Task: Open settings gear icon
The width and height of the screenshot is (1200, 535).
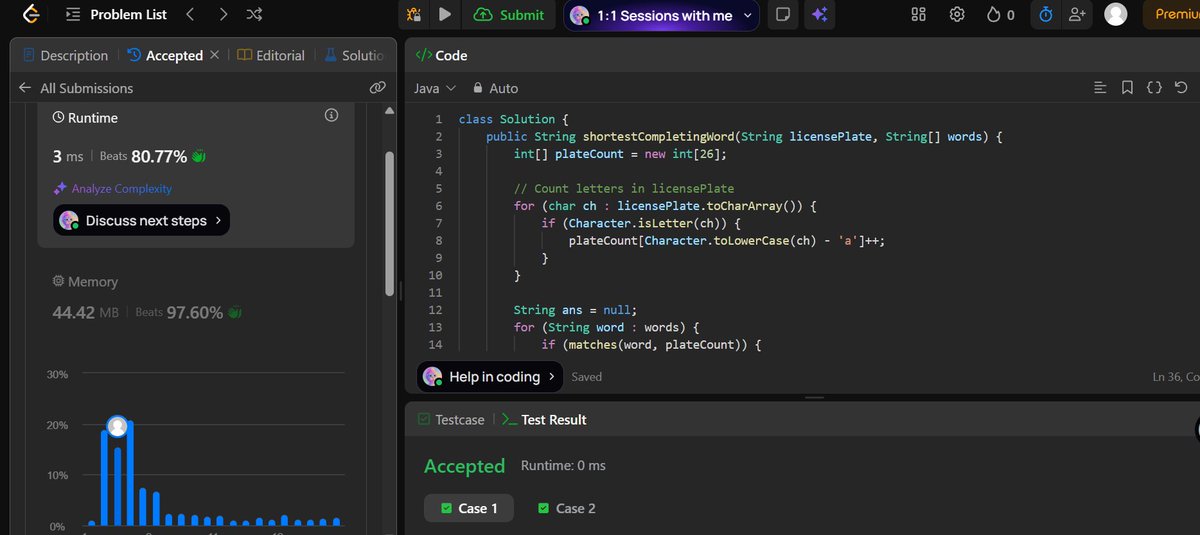Action: pyautogui.click(x=957, y=14)
